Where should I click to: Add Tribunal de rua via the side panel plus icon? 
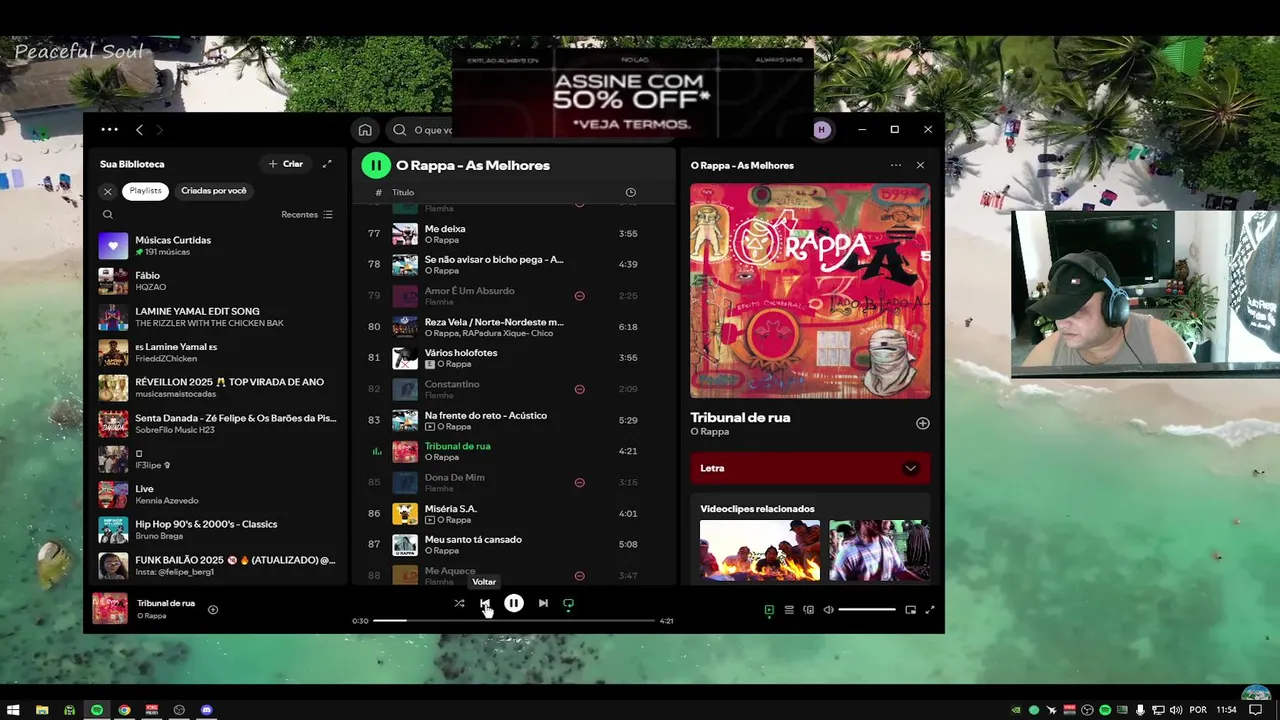coord(922,423)
